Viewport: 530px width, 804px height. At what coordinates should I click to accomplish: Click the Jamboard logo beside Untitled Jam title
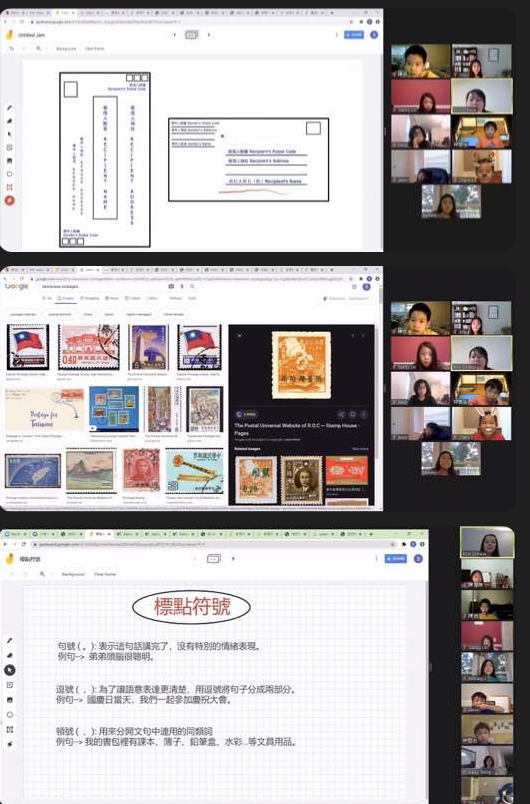9,35
